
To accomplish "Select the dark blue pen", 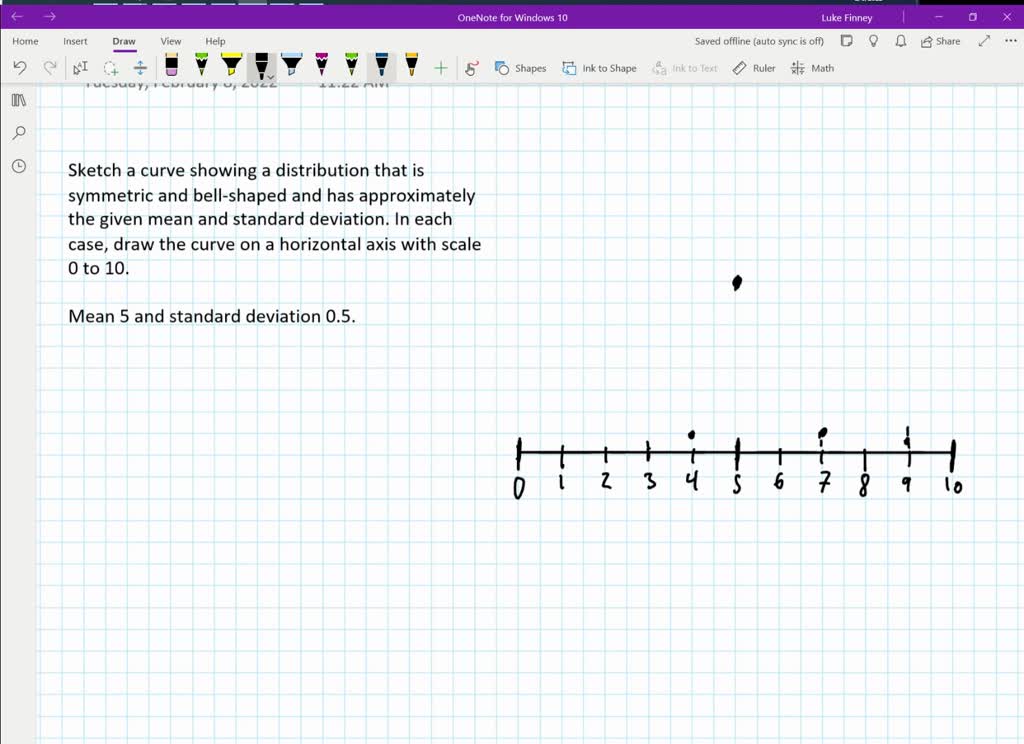I will pos(381,65).
